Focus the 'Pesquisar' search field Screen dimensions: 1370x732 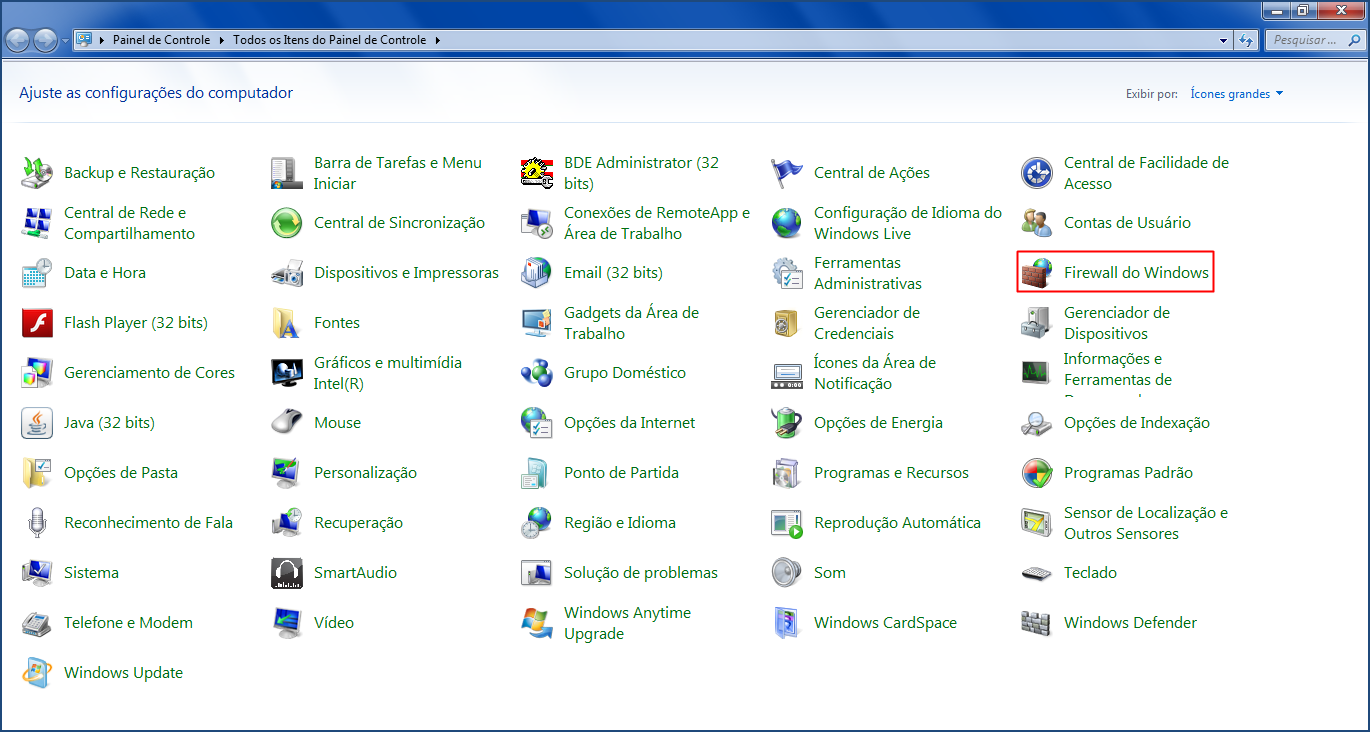1314,40
